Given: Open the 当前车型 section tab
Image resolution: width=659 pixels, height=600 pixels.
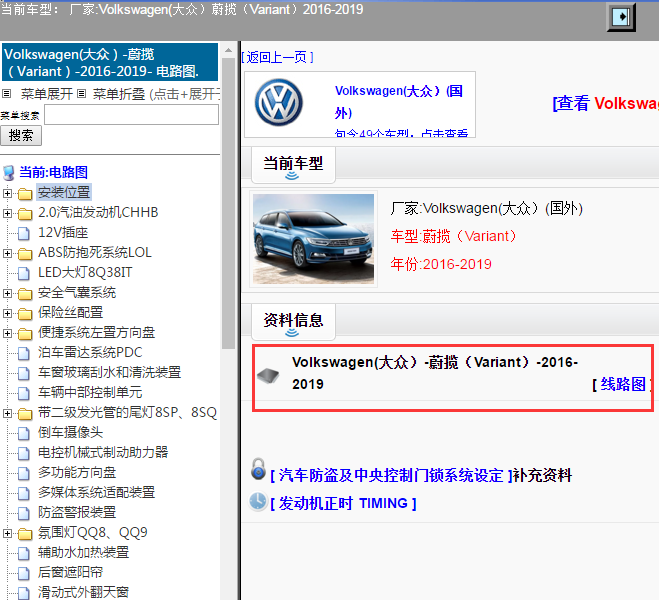Looking at the screenshot, I should point(293,165).
